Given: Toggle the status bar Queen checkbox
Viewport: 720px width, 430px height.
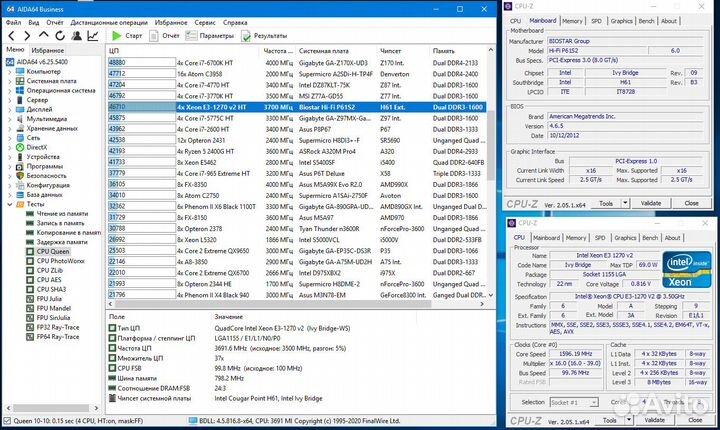Looking at the screenshot, I should pos(7,420).
